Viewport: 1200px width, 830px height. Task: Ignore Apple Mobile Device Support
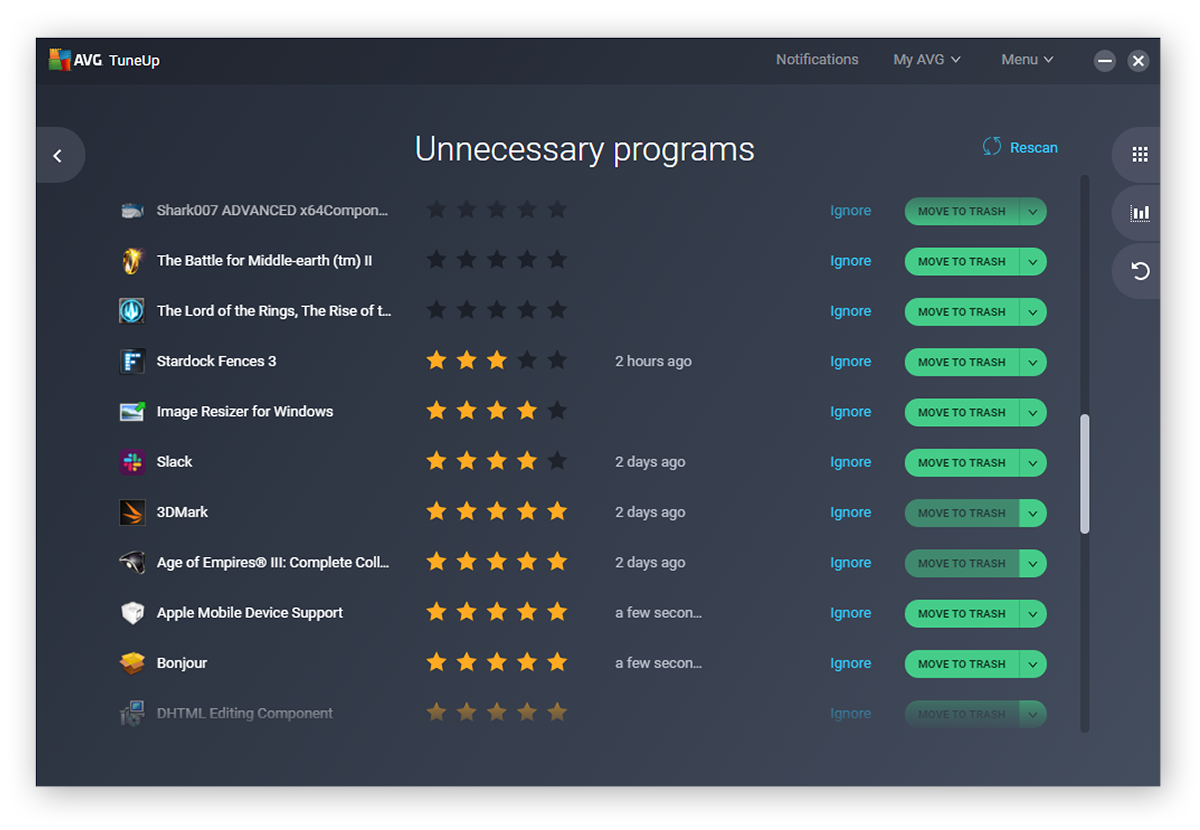click(850, 613)
